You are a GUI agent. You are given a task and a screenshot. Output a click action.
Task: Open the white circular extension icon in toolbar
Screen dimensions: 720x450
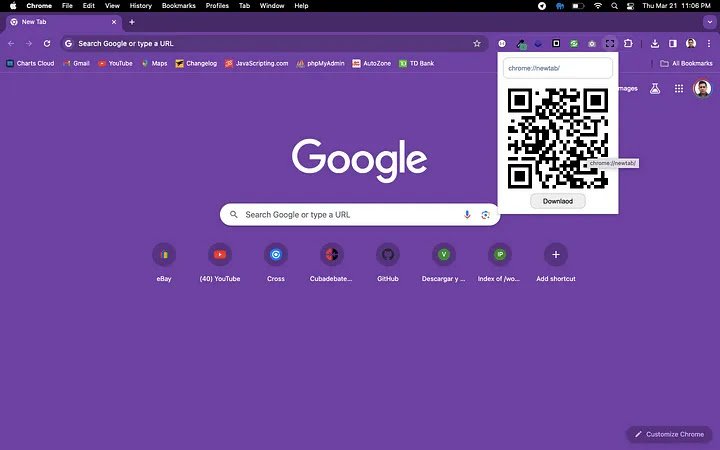coord(502,44)
